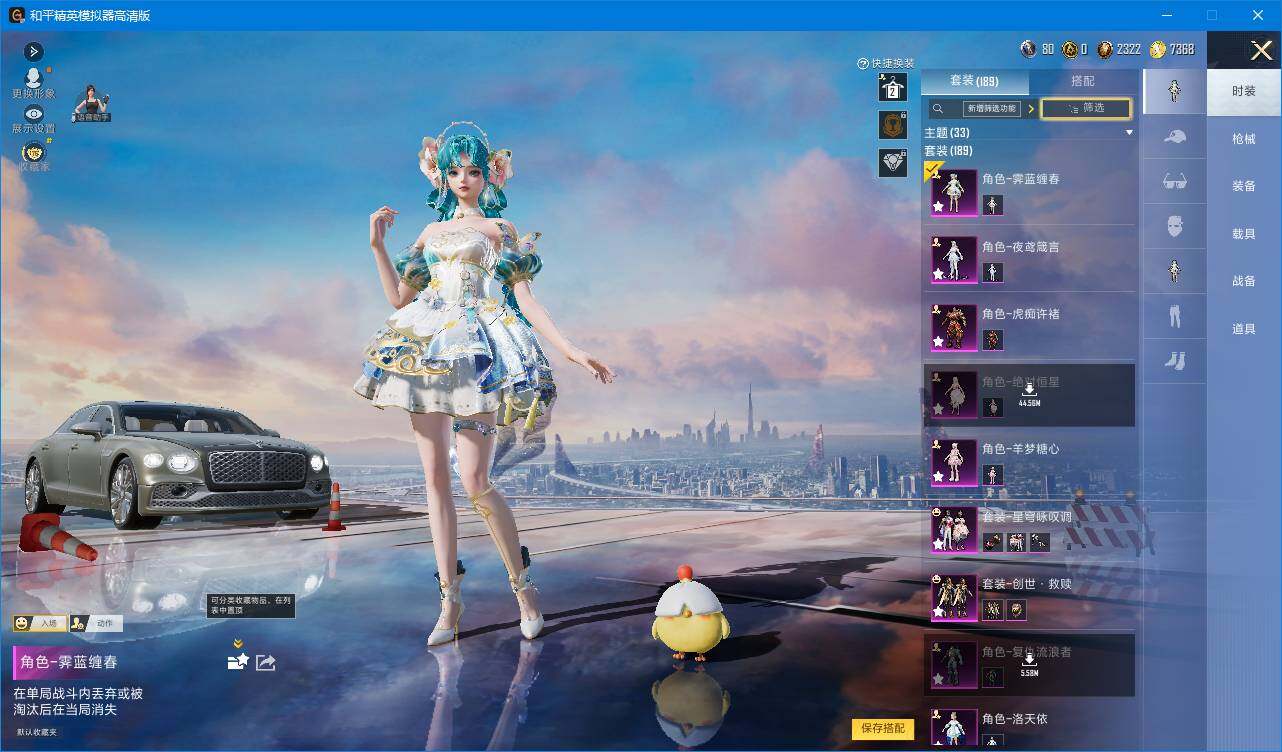
Task: Expand the 主题 (33) dropdown arrow
Action: pos(1129,133)
